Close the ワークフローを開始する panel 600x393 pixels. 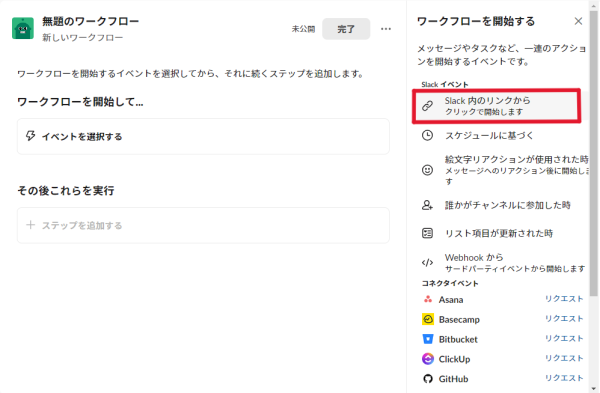pos(578,21)
